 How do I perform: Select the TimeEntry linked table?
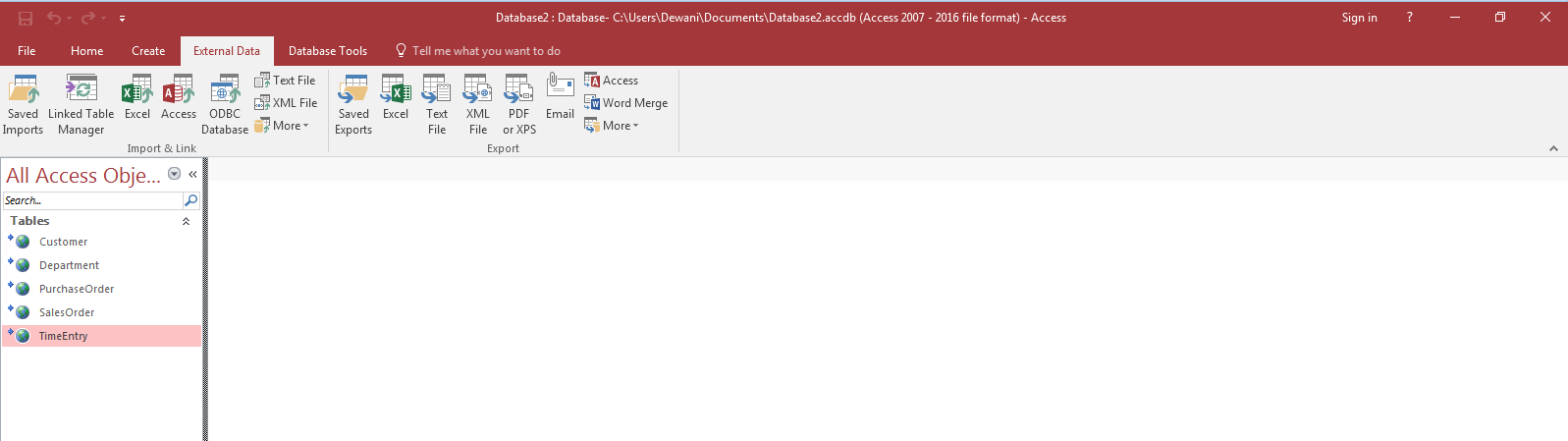click(x=102, y=336)
